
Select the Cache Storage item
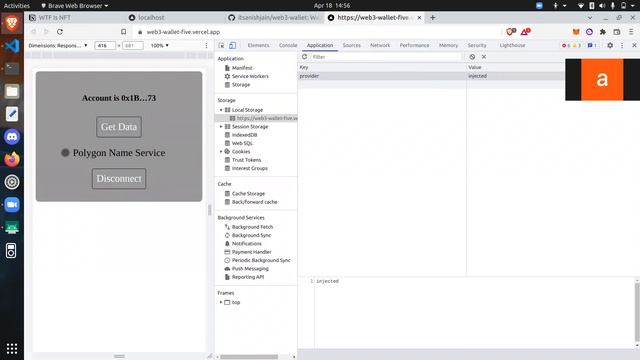click(x=248, y=193)
